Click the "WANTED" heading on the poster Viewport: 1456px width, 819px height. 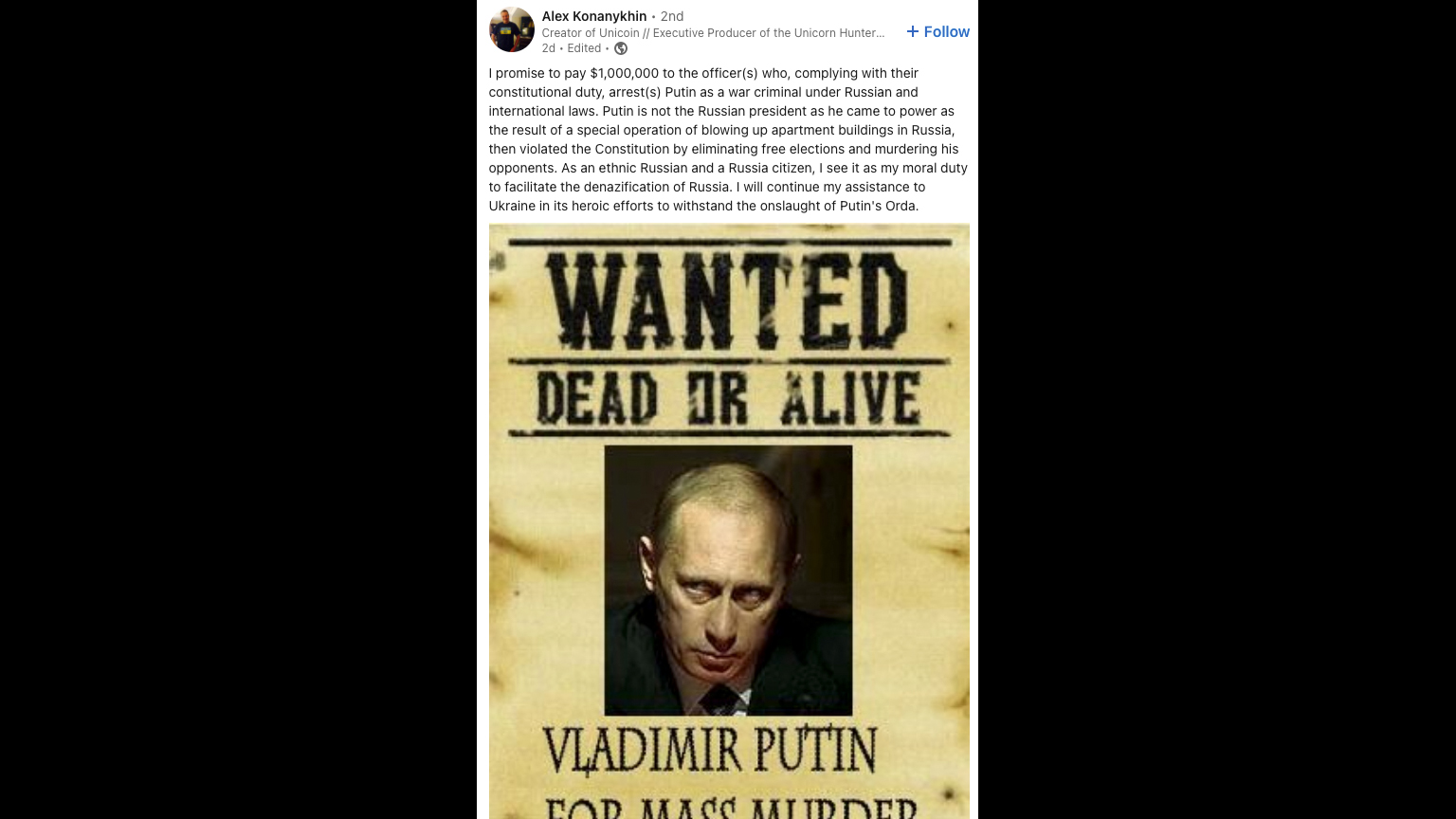click(728, 301)
